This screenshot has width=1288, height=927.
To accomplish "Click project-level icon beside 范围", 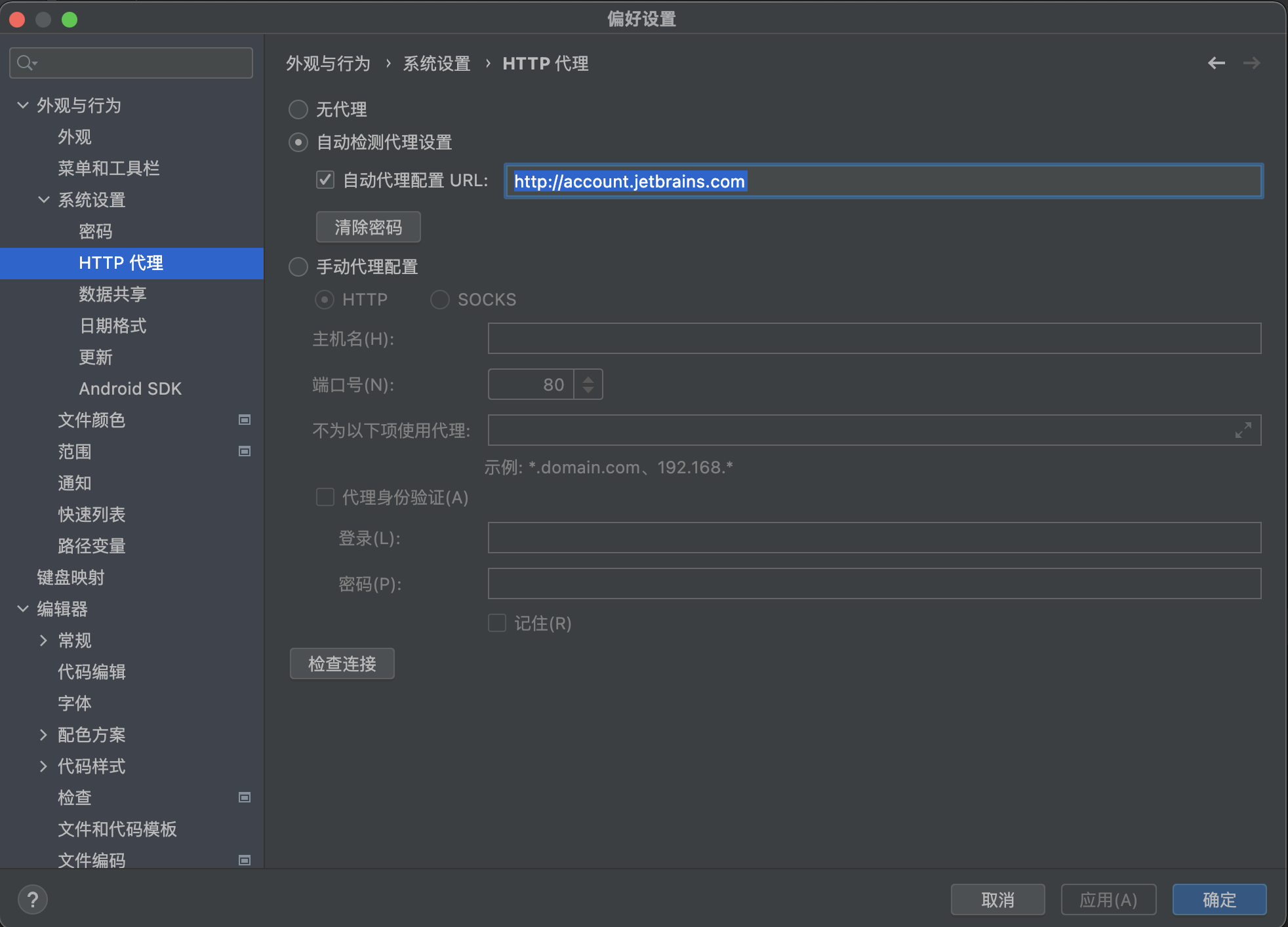I will click(x=245, y=451).
